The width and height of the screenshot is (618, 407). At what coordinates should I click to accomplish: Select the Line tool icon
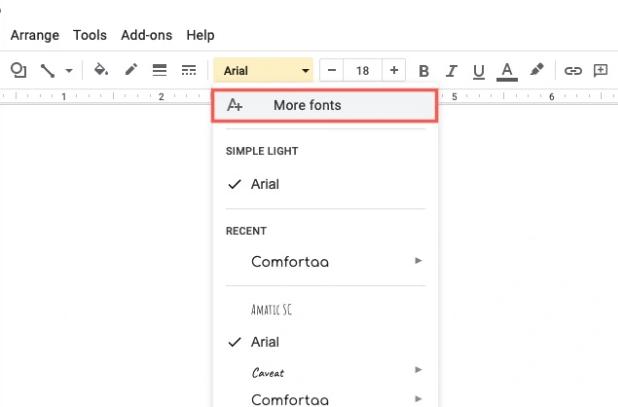tap(47, 71)
